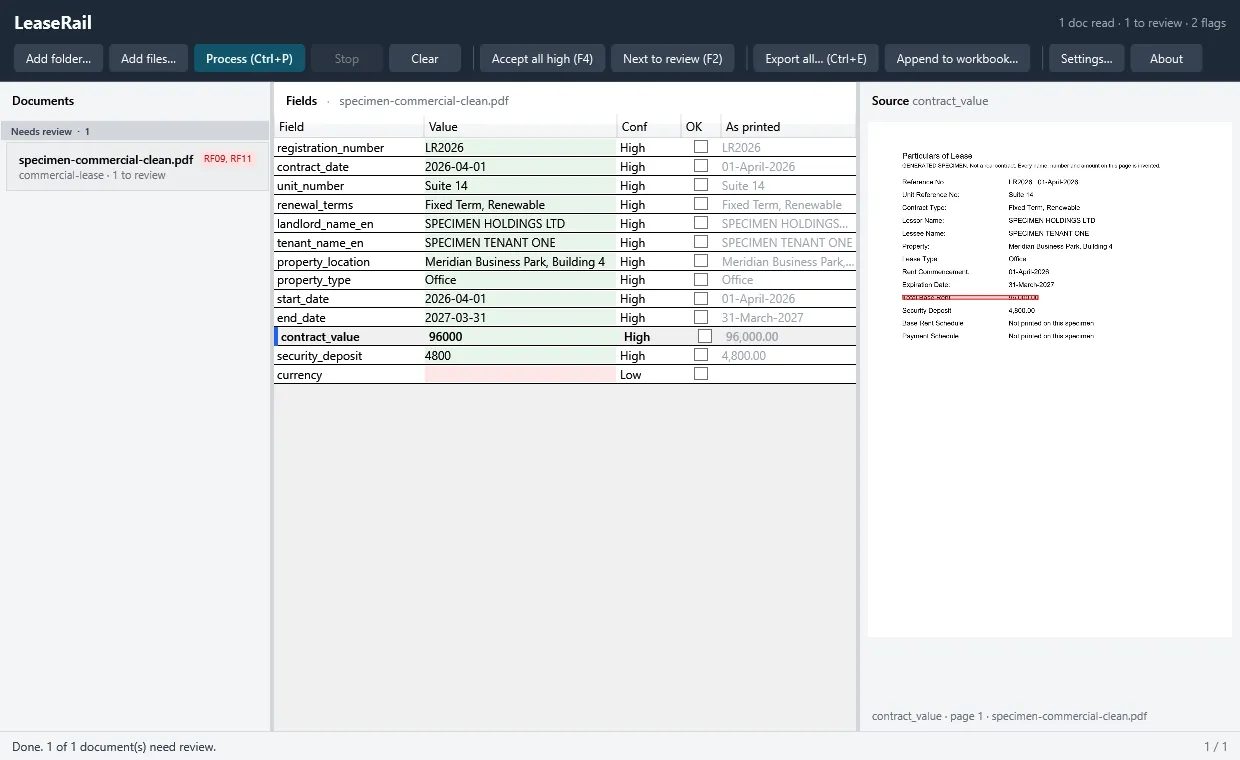Click as-printed value 31-March-2027
The image size is (1240, 760).
(x=762, y=317)
